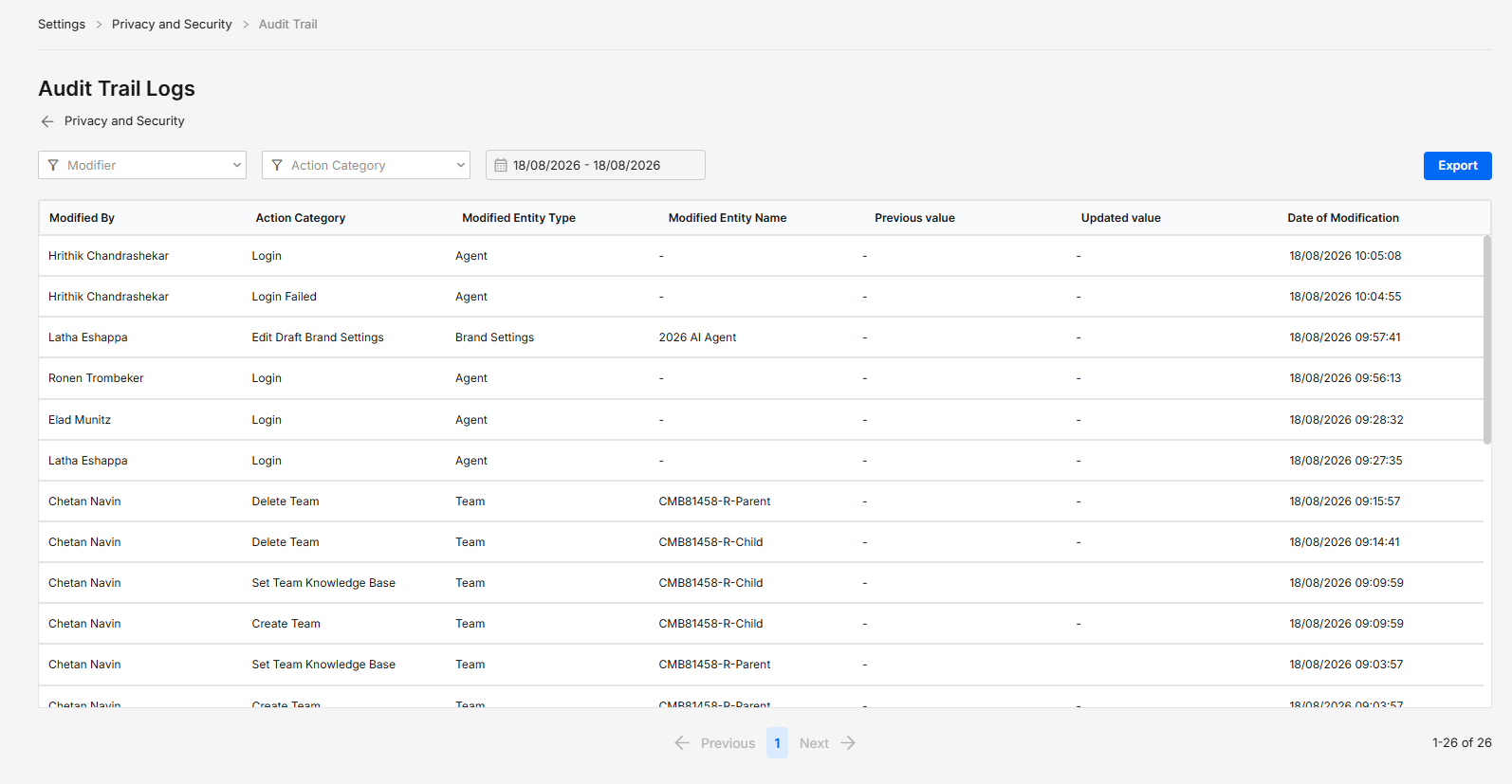Click the funnel icon in Modifier filter
1512x784 pixels.
53,165
